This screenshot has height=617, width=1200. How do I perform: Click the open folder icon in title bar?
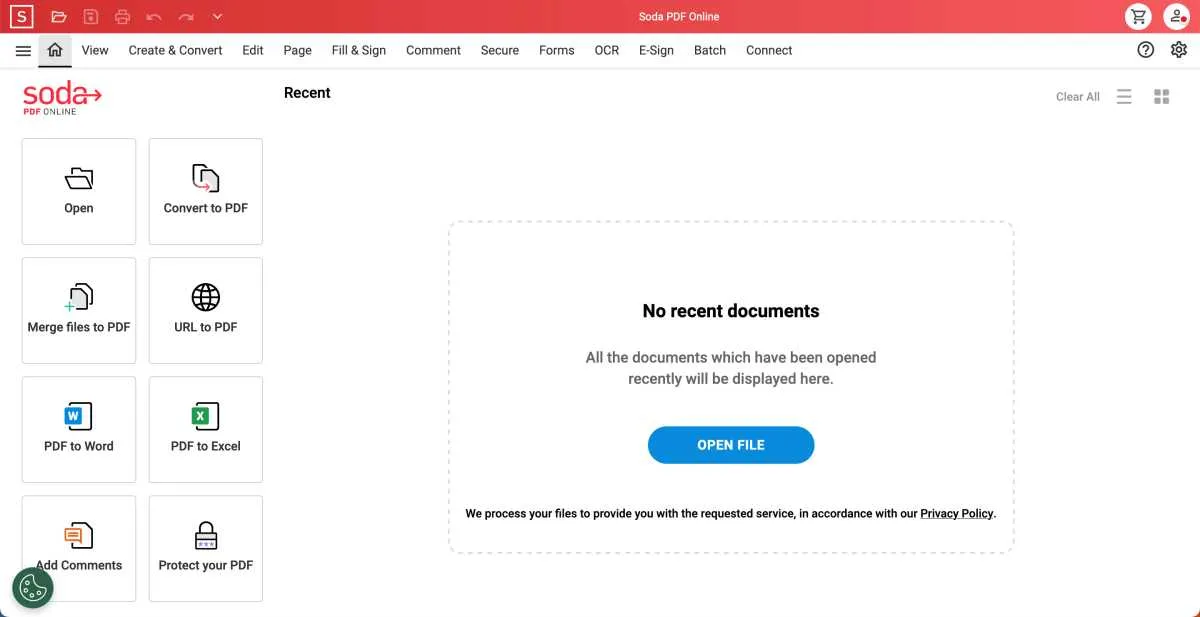tap(59, 16)
